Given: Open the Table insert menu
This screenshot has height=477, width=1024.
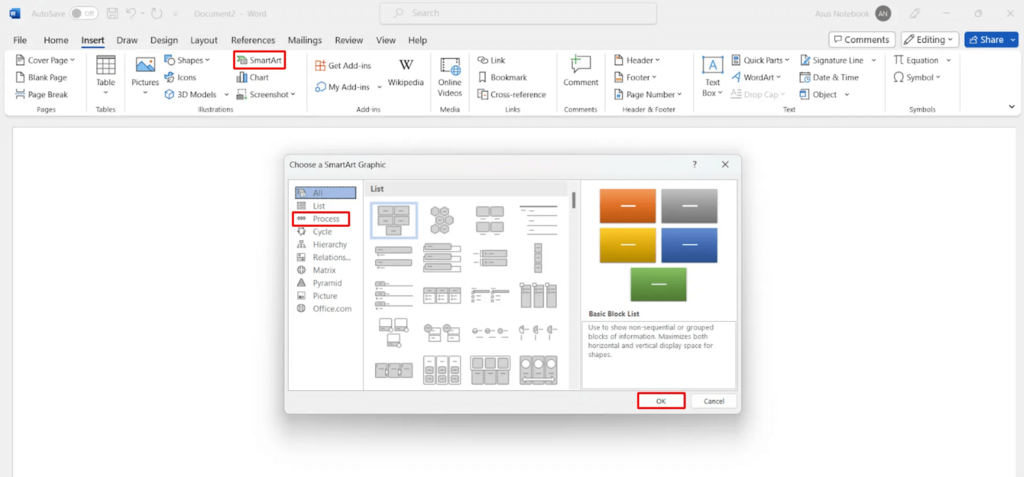Looking at the screenshot, I should pos(105,75).
